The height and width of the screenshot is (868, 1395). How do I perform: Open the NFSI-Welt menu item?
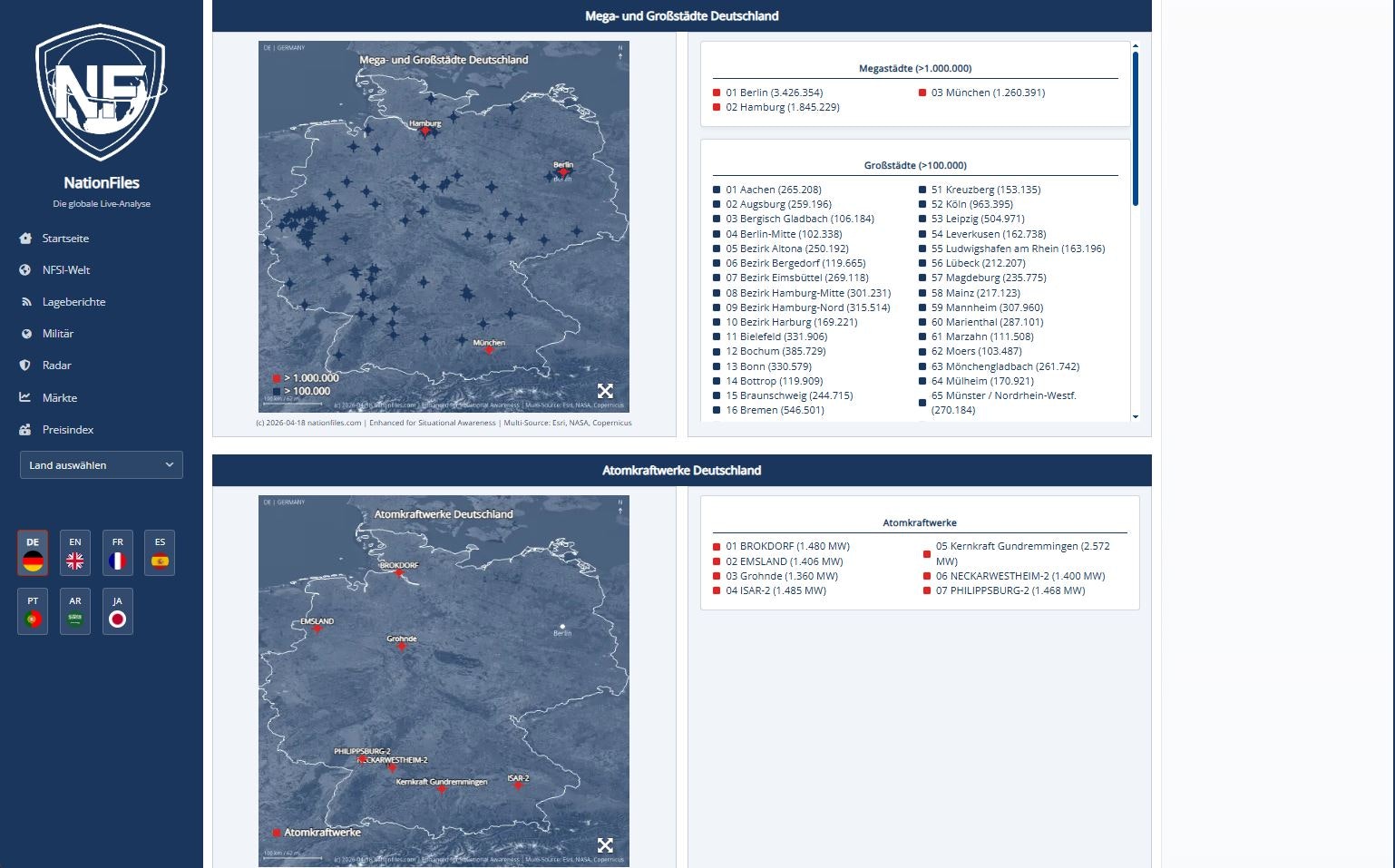point(66,270)
